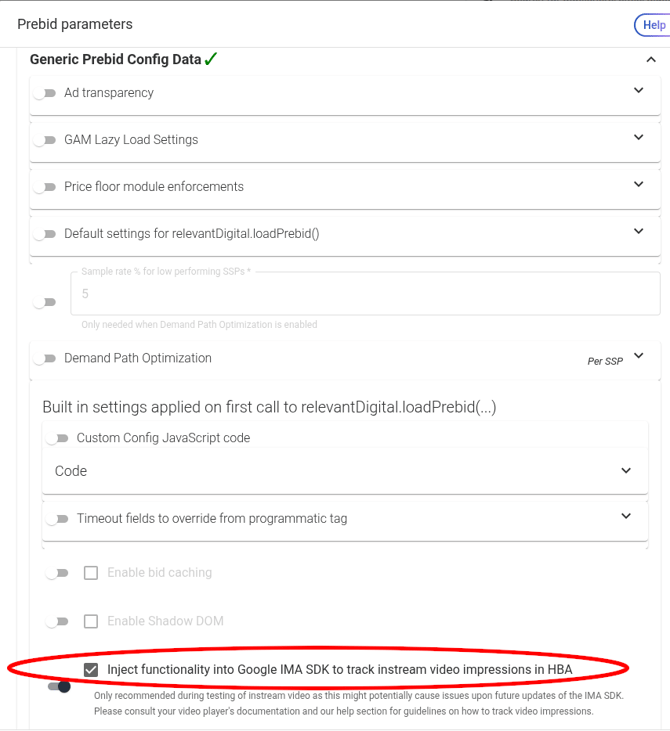The width and height of the screenshot is (670, 731).
Task: Expand Demand Path Optimization Per SSP chevron
Action: [x=639, y=356]
